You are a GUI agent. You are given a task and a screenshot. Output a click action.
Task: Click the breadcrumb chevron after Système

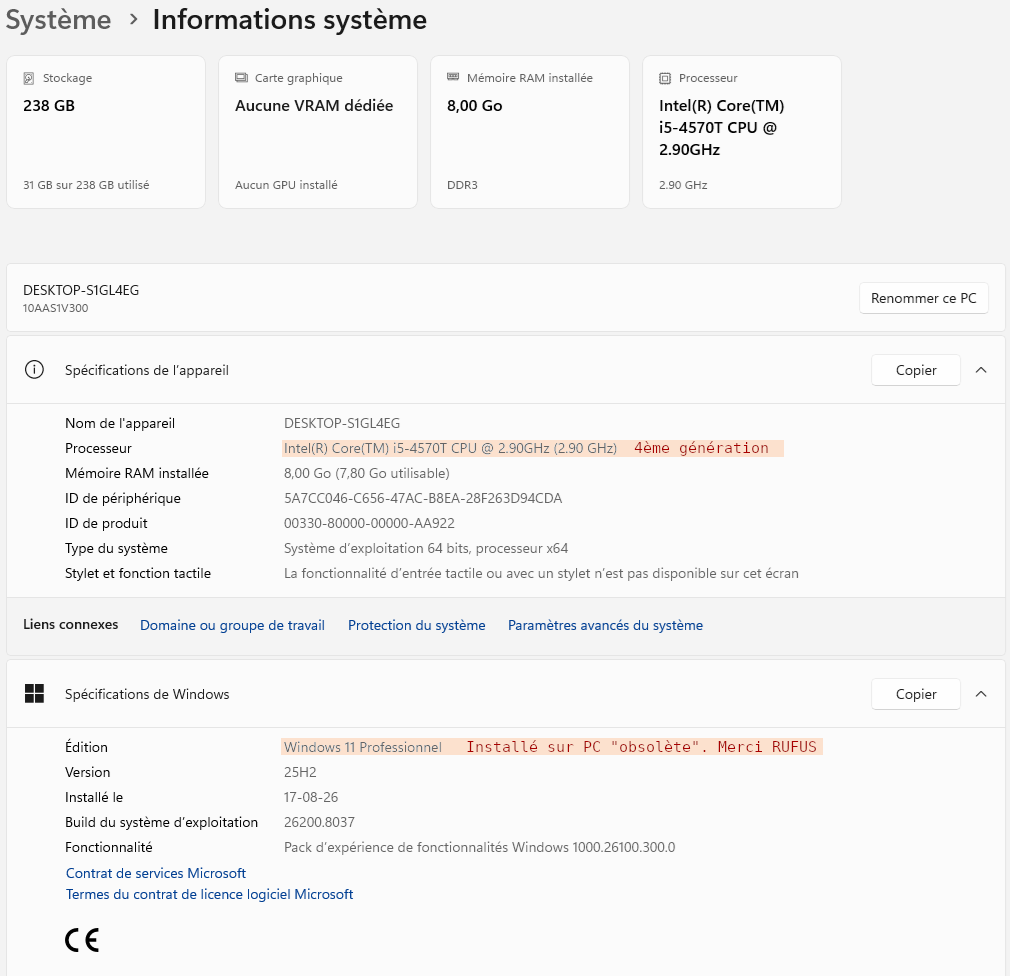coord(133,19)
